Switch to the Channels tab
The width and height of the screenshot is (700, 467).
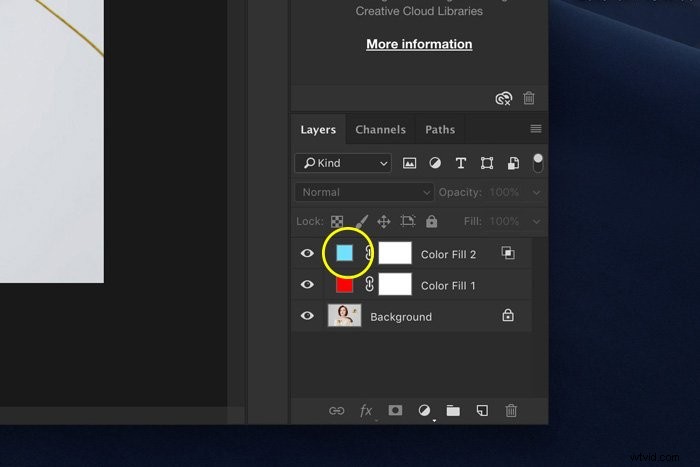tap(380, 129)
